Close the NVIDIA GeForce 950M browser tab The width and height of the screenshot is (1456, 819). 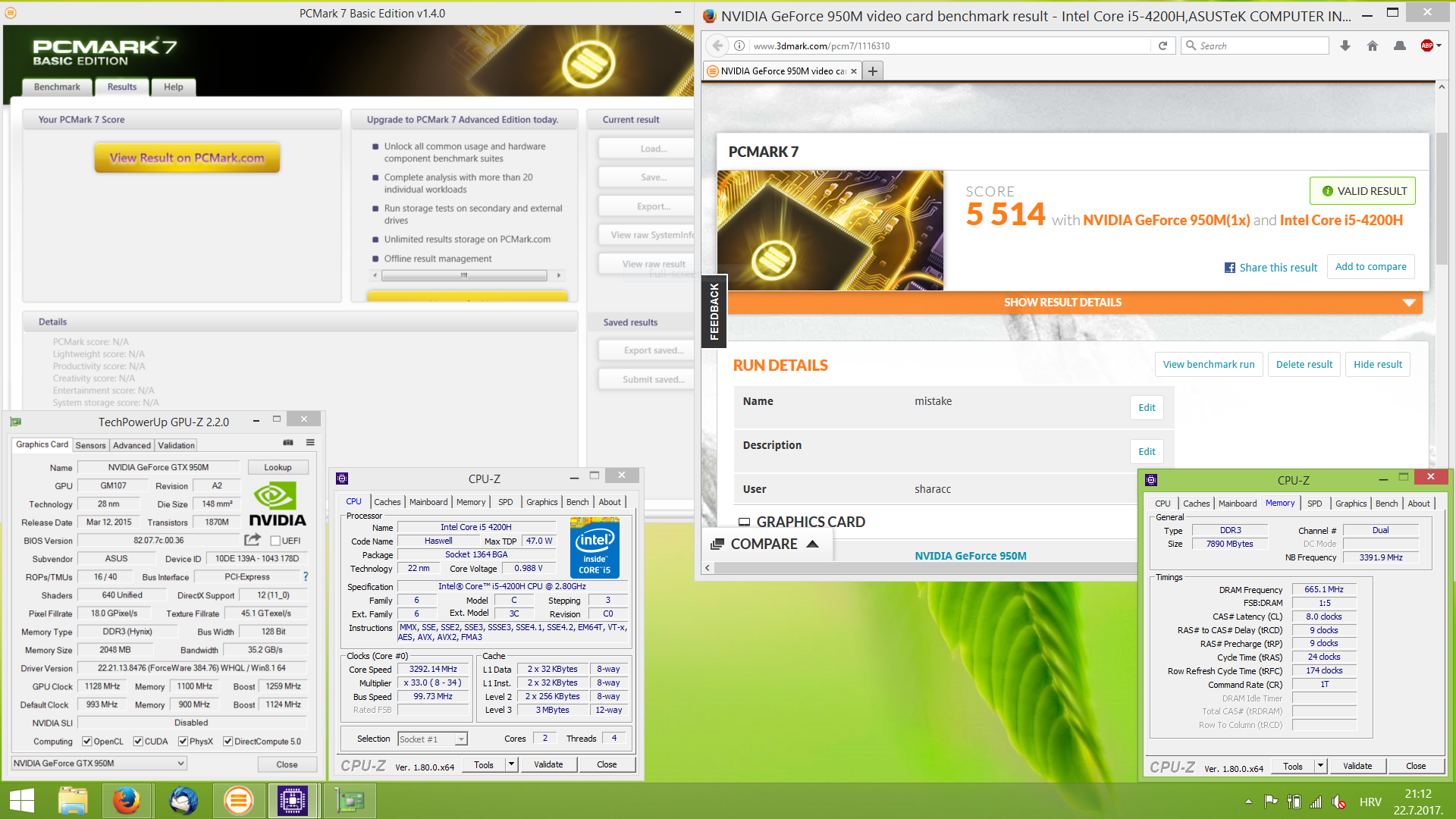pyautogui.click(x=854, y=71)
